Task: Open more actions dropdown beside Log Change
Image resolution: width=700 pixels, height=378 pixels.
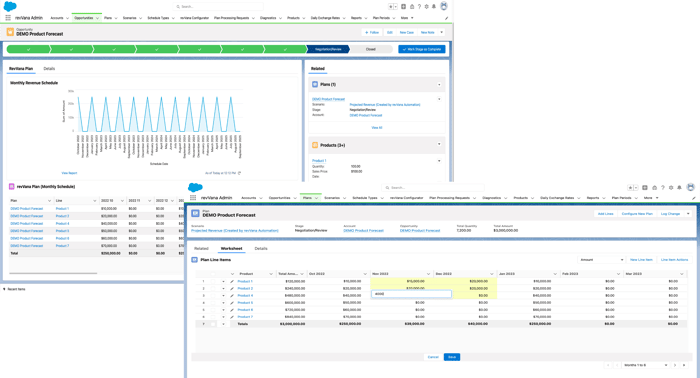Action: (688, 214)
